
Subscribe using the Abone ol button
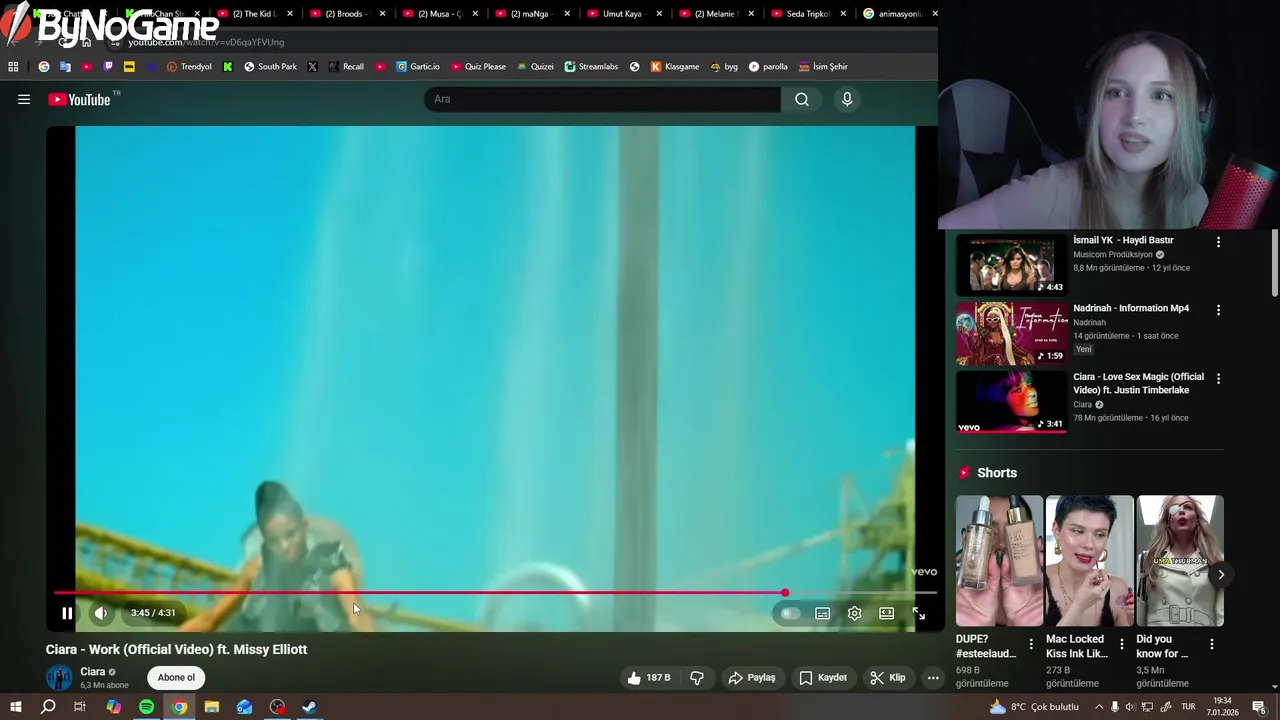point(176,677)
